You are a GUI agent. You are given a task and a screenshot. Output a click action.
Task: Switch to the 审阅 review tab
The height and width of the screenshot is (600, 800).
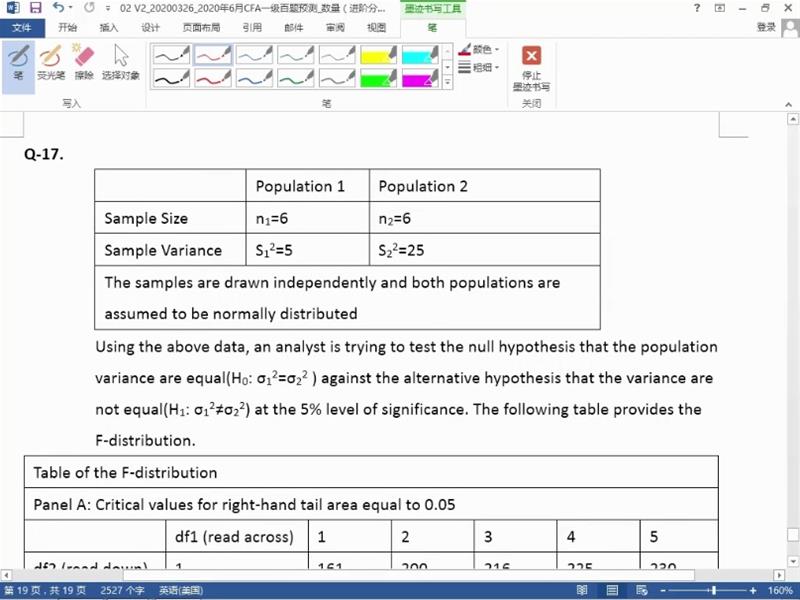click(335, 28)
